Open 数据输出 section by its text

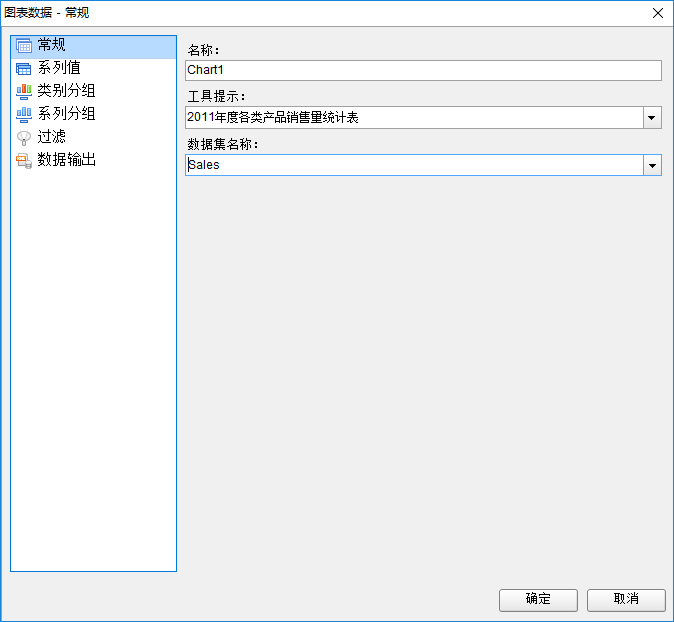coord(66,160)
